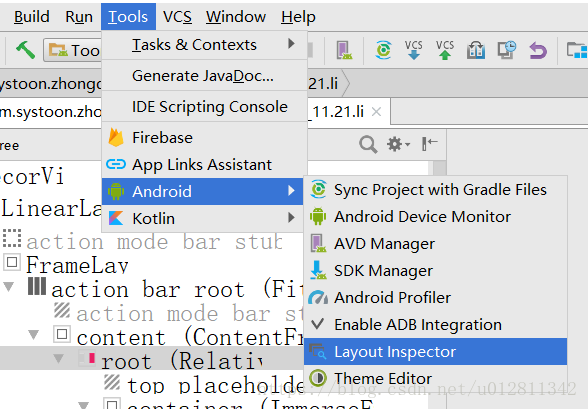Open the gear settings dropdown in the view tree panel
This screenshot has width=588, height=409.
pyautogui.click(x=398, y=144)
